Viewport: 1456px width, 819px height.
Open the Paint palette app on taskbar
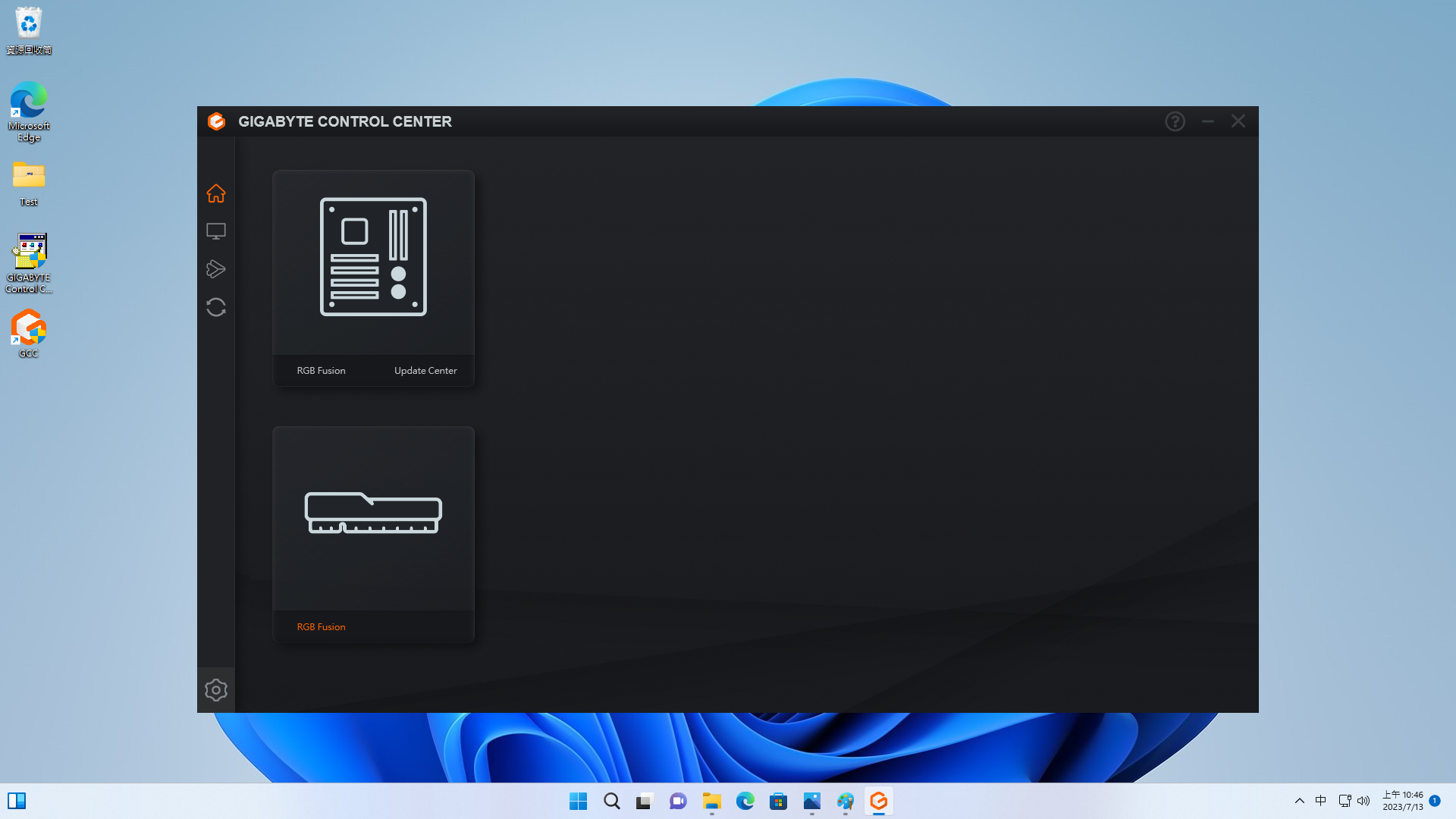pyautogui.click(x=845, y=802)
